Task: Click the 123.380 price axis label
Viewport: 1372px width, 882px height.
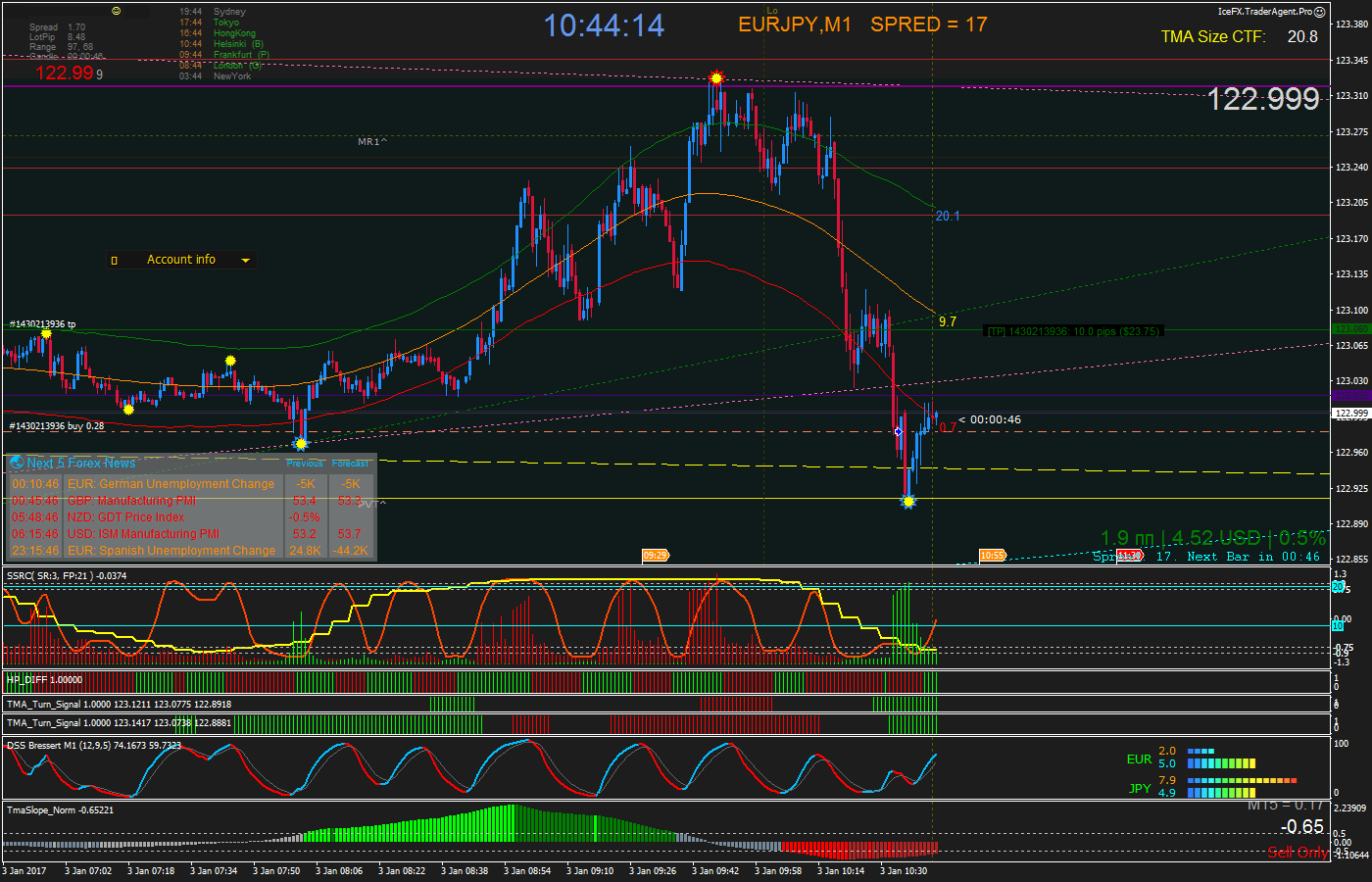Action: tap(1351, 24)
